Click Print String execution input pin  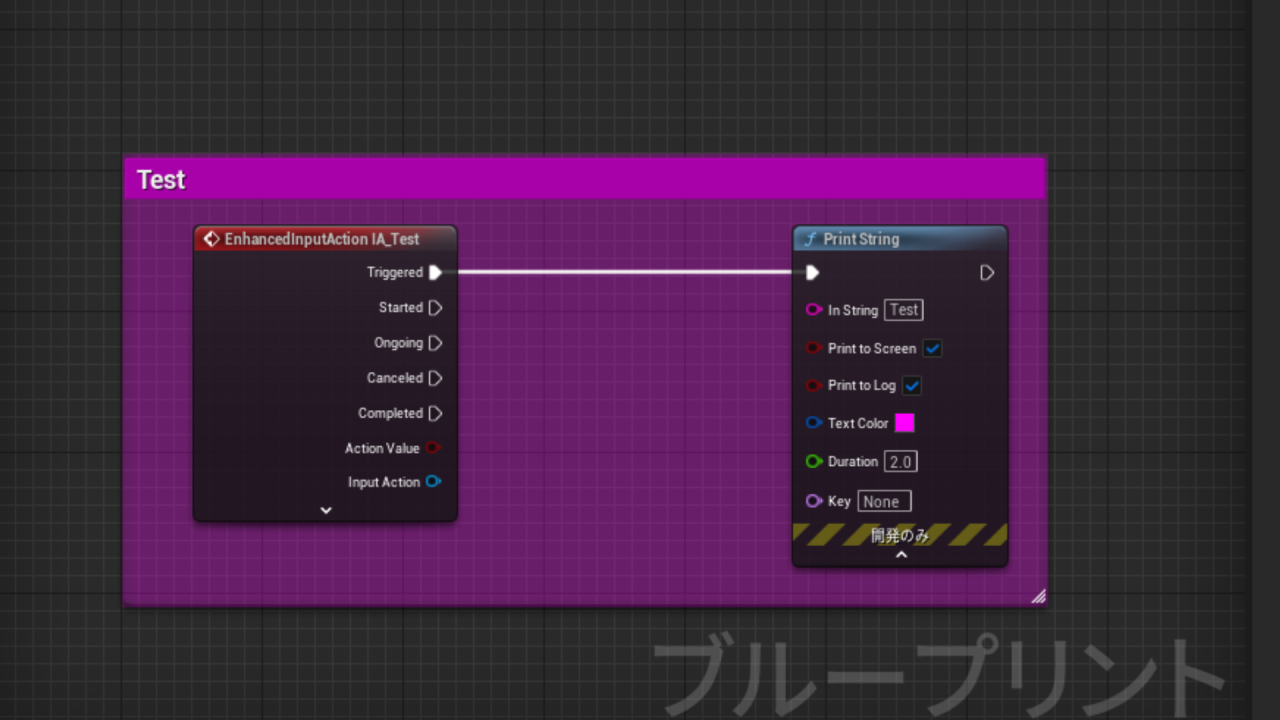point(812,272)
